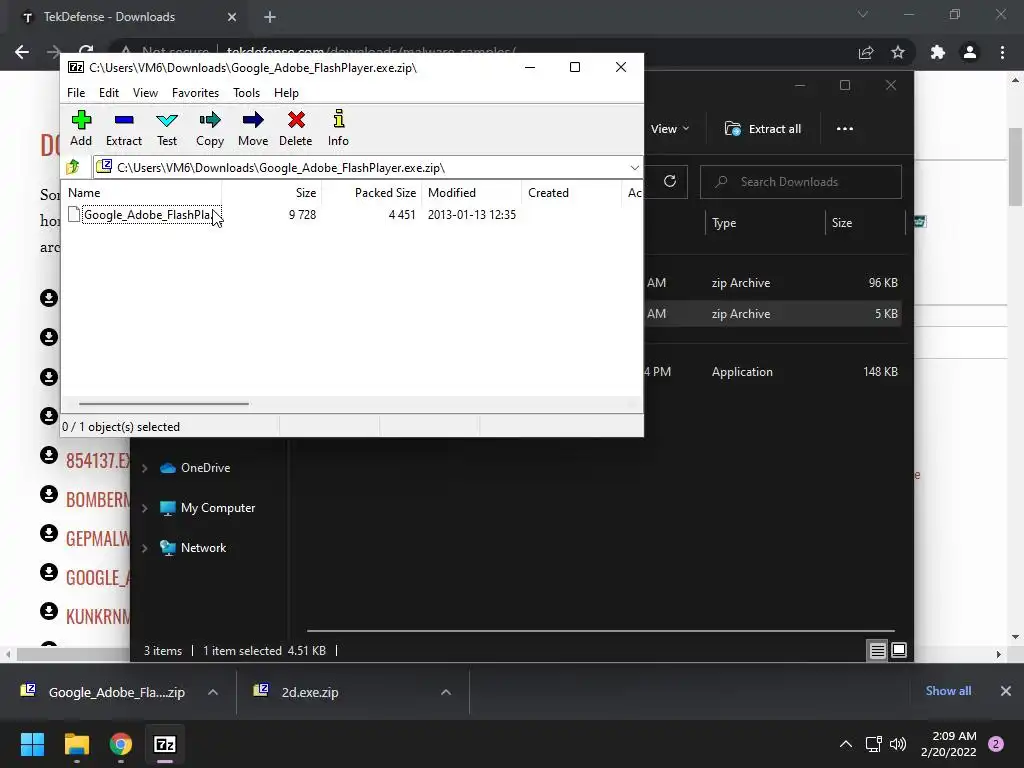Show hidden system tray icons
The height and width of the screenshot is (768, 1024).
coord(846,744)
